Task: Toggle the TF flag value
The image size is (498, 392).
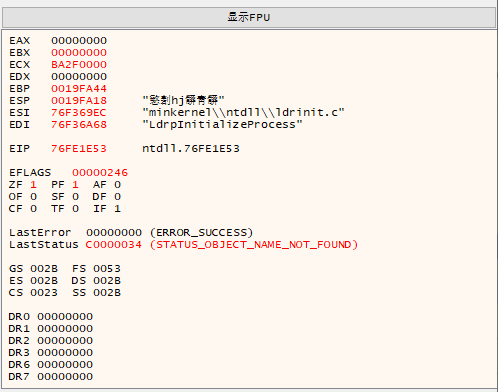Action: (x=75, y=209)
